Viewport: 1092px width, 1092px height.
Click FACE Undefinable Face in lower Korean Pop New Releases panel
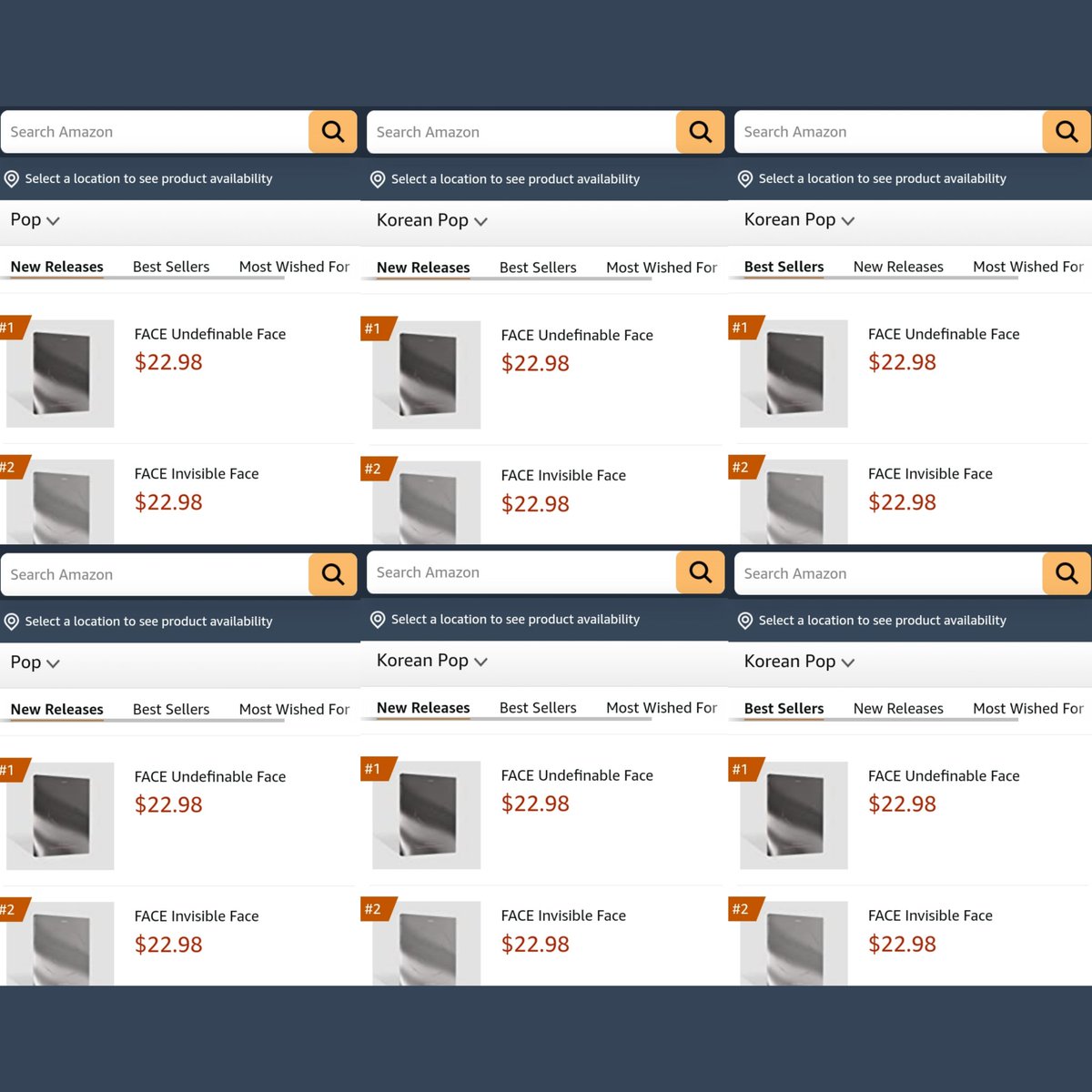point(577,775)
